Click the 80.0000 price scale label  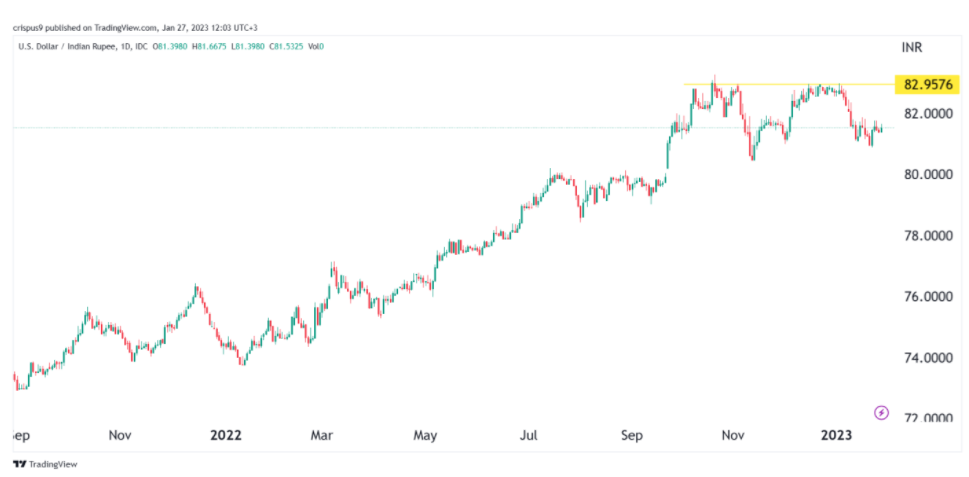point(927,175)
